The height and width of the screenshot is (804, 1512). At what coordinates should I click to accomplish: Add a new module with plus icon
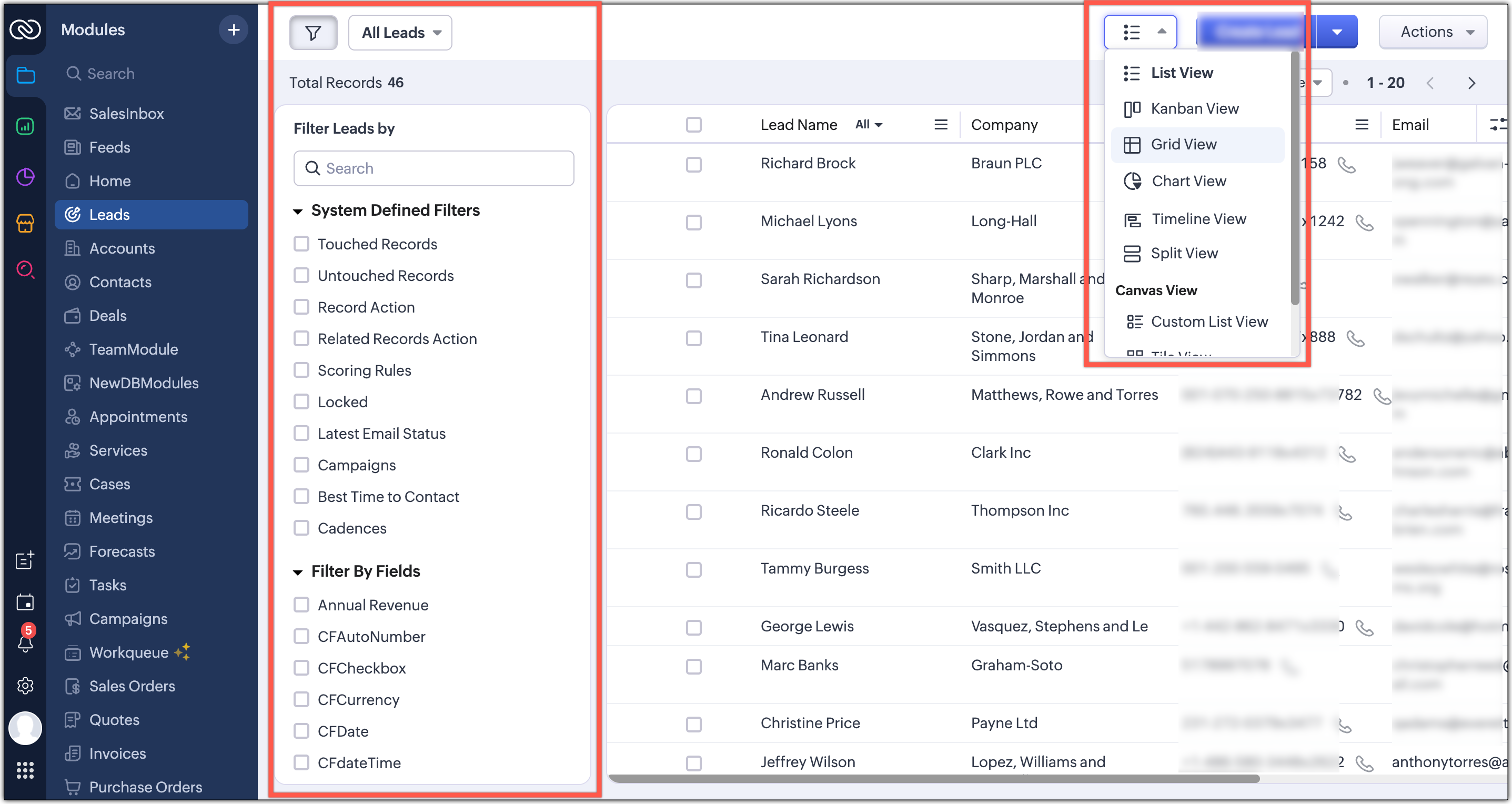[233, 29]
